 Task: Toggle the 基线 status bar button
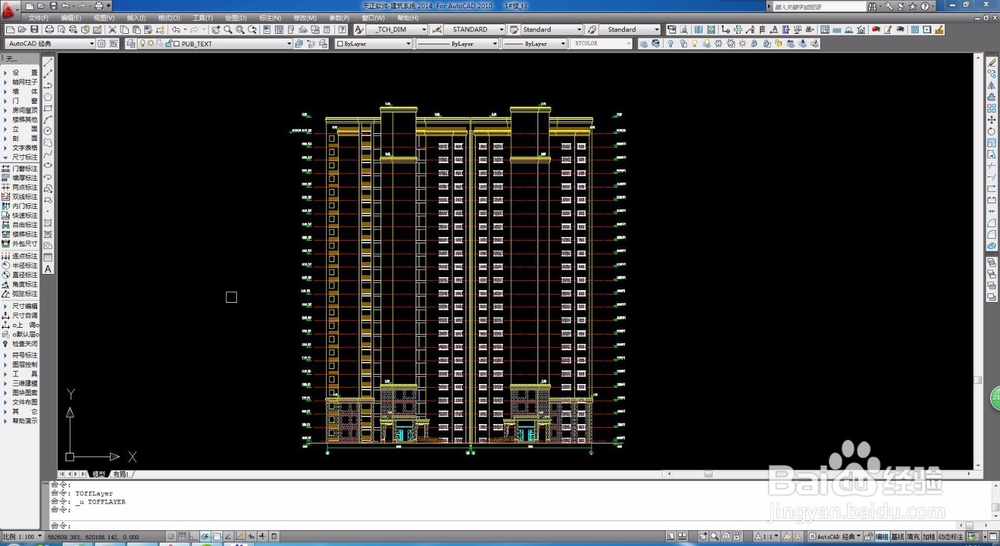pyautogui.click(x=898, y=536)
